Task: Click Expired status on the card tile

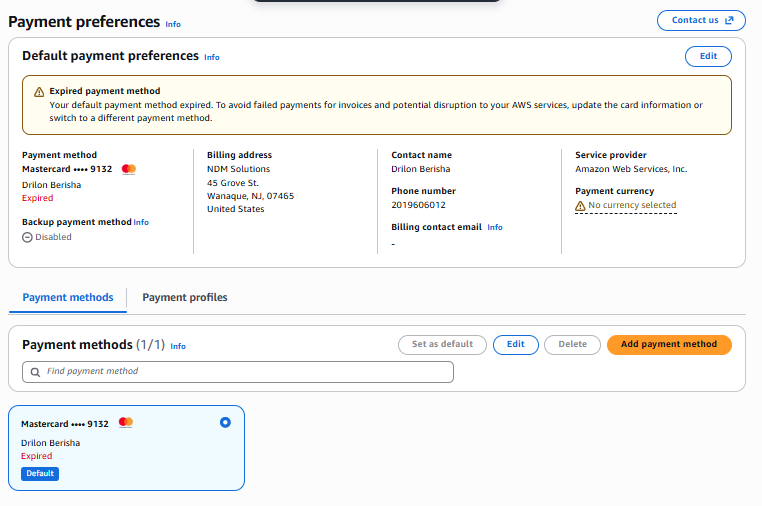Action: pos(36,456)
